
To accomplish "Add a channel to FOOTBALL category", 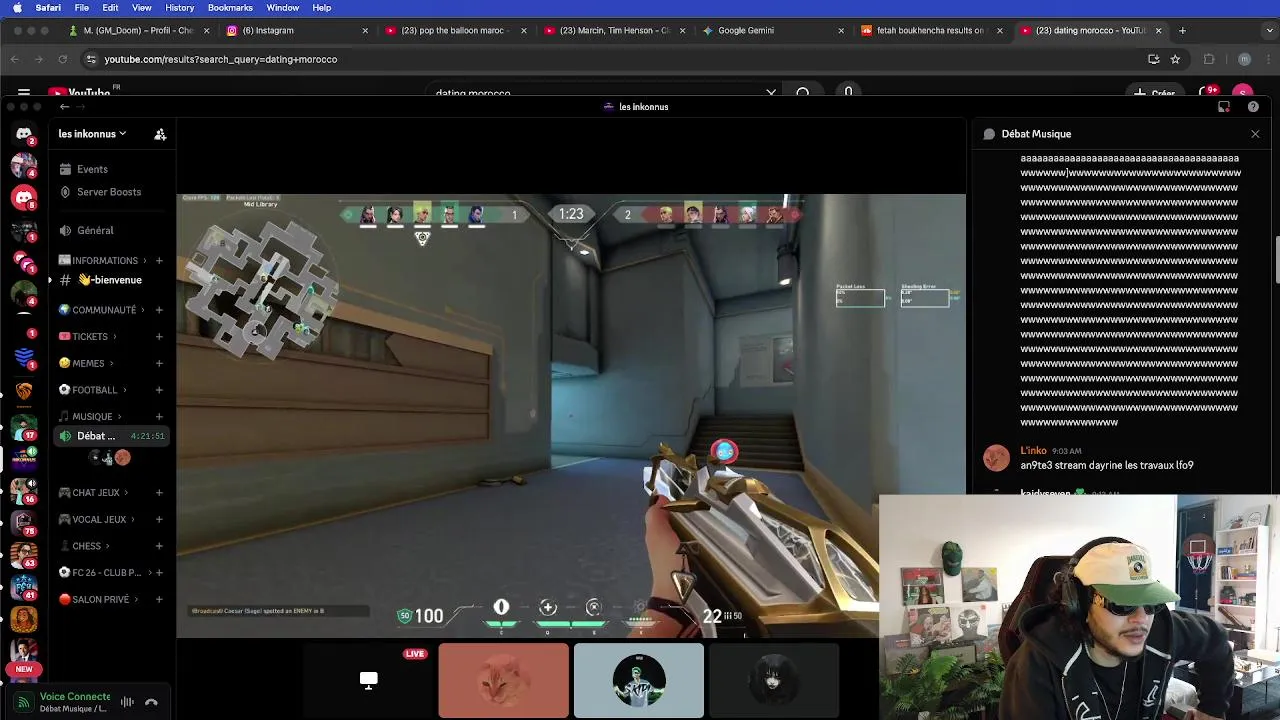I will [159, 390].
